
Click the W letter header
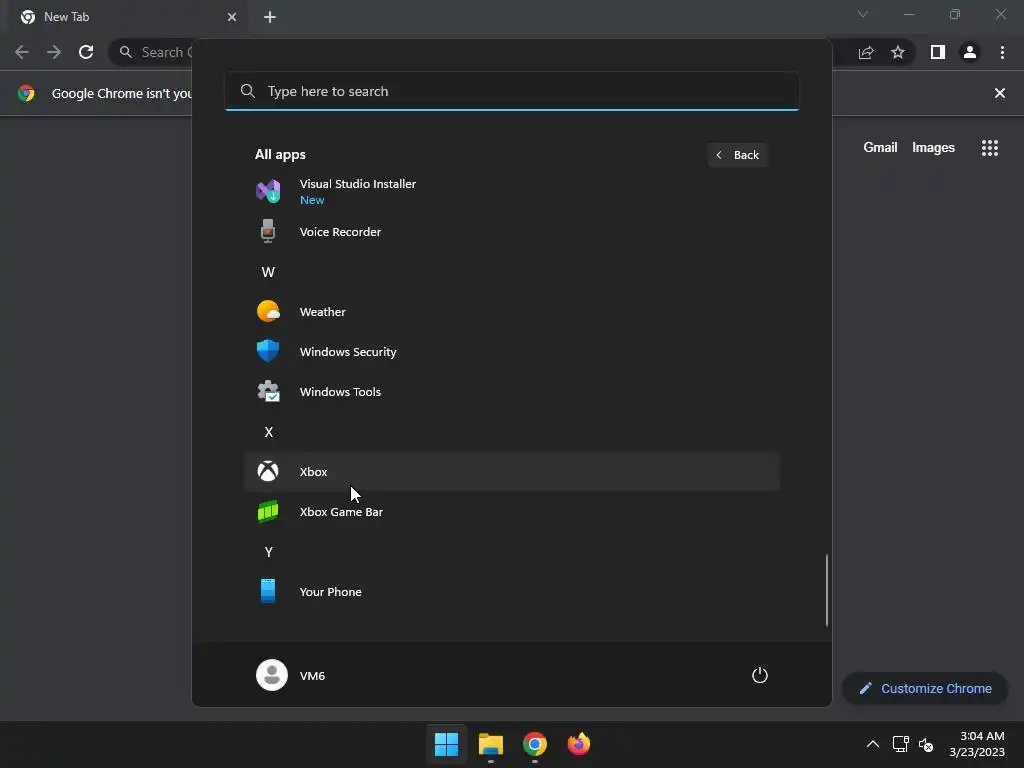(268, 272)
